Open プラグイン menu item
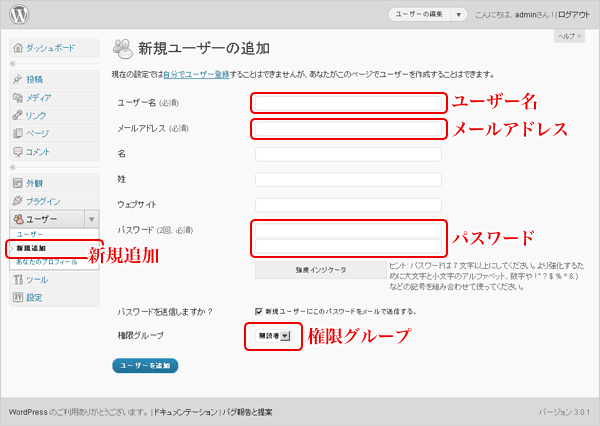 (x=43, y=201)
